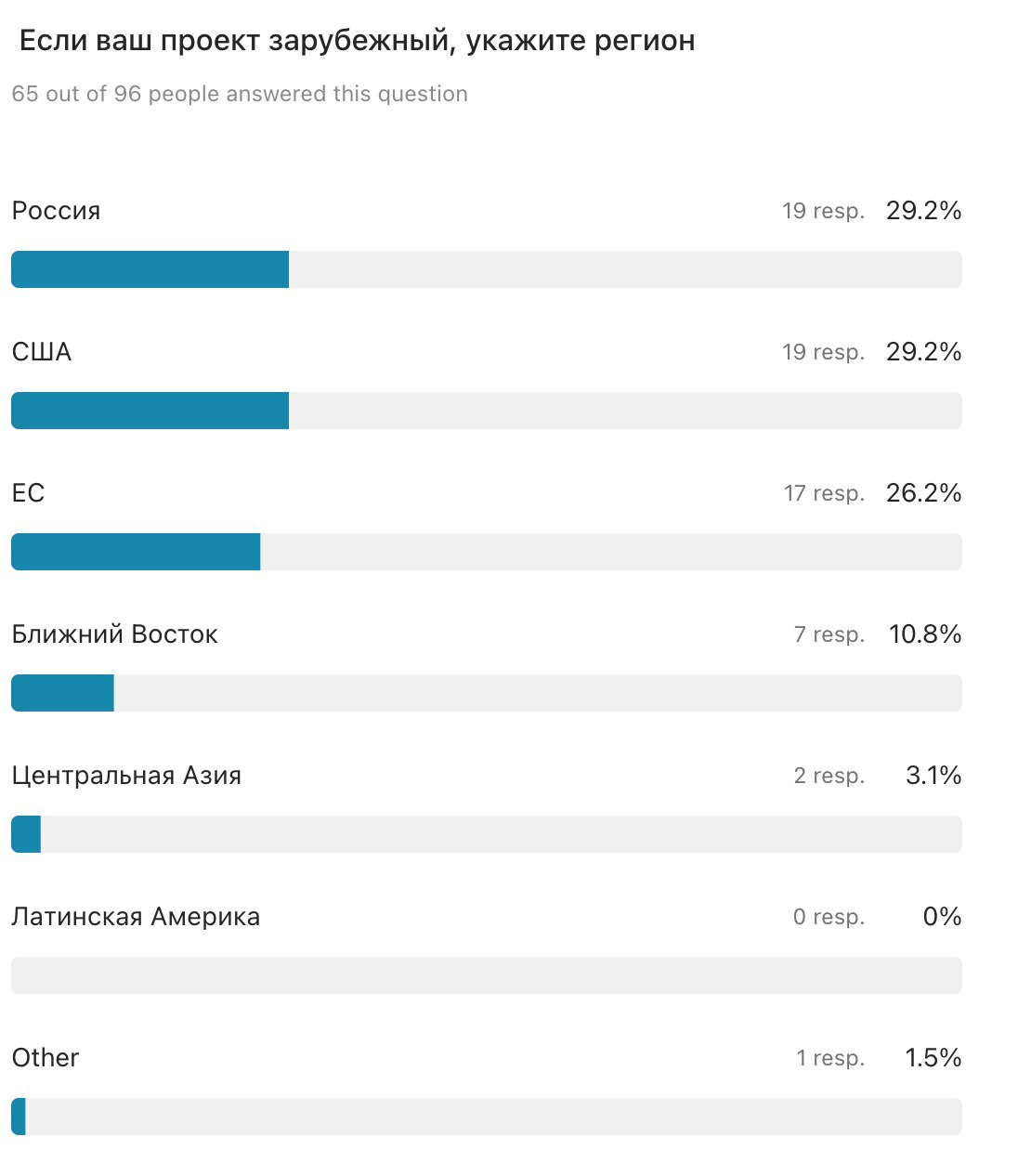The height and width of the screenshot is (1176, 1031).
Task: Click the Other result bar
Action: pyautogui.click(x=487, y=1117)
